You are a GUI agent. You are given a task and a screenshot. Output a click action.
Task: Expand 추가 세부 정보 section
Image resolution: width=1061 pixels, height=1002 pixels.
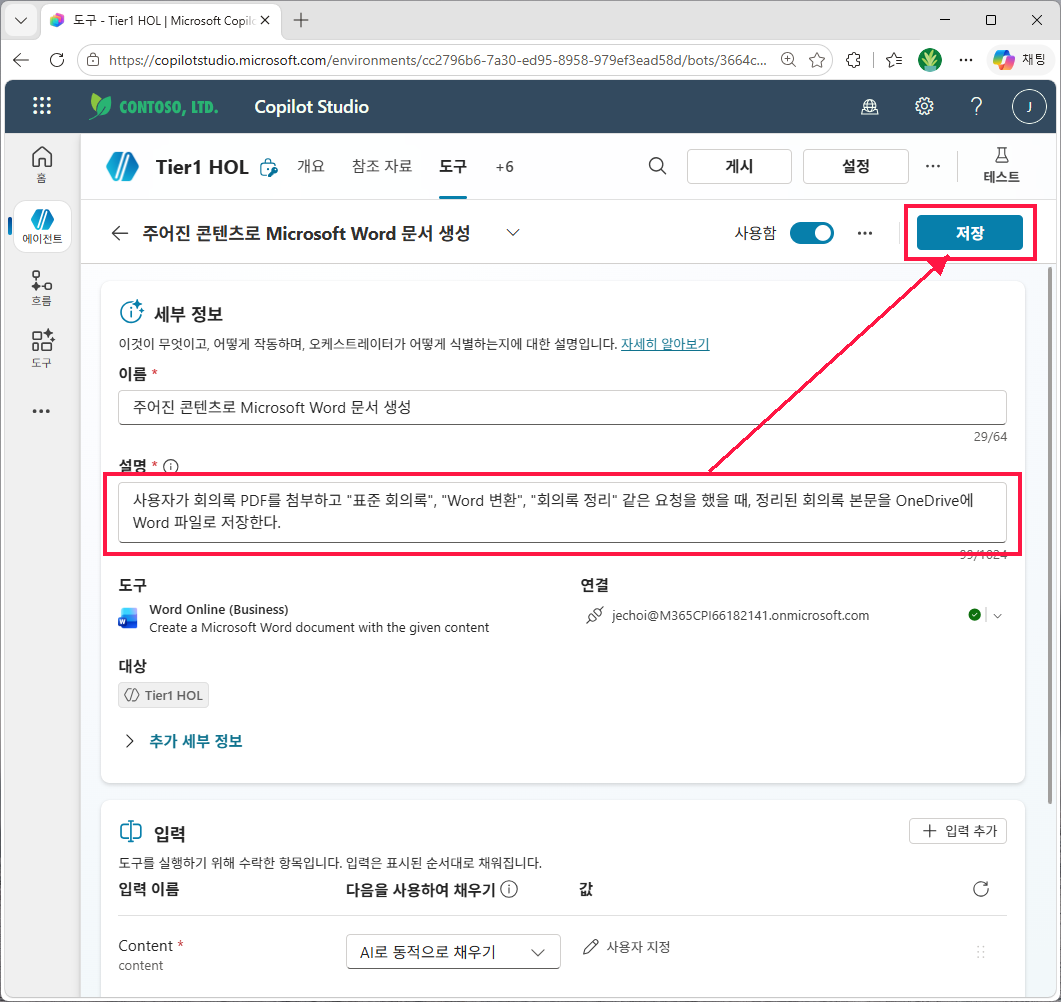click(x=182, y=741)
